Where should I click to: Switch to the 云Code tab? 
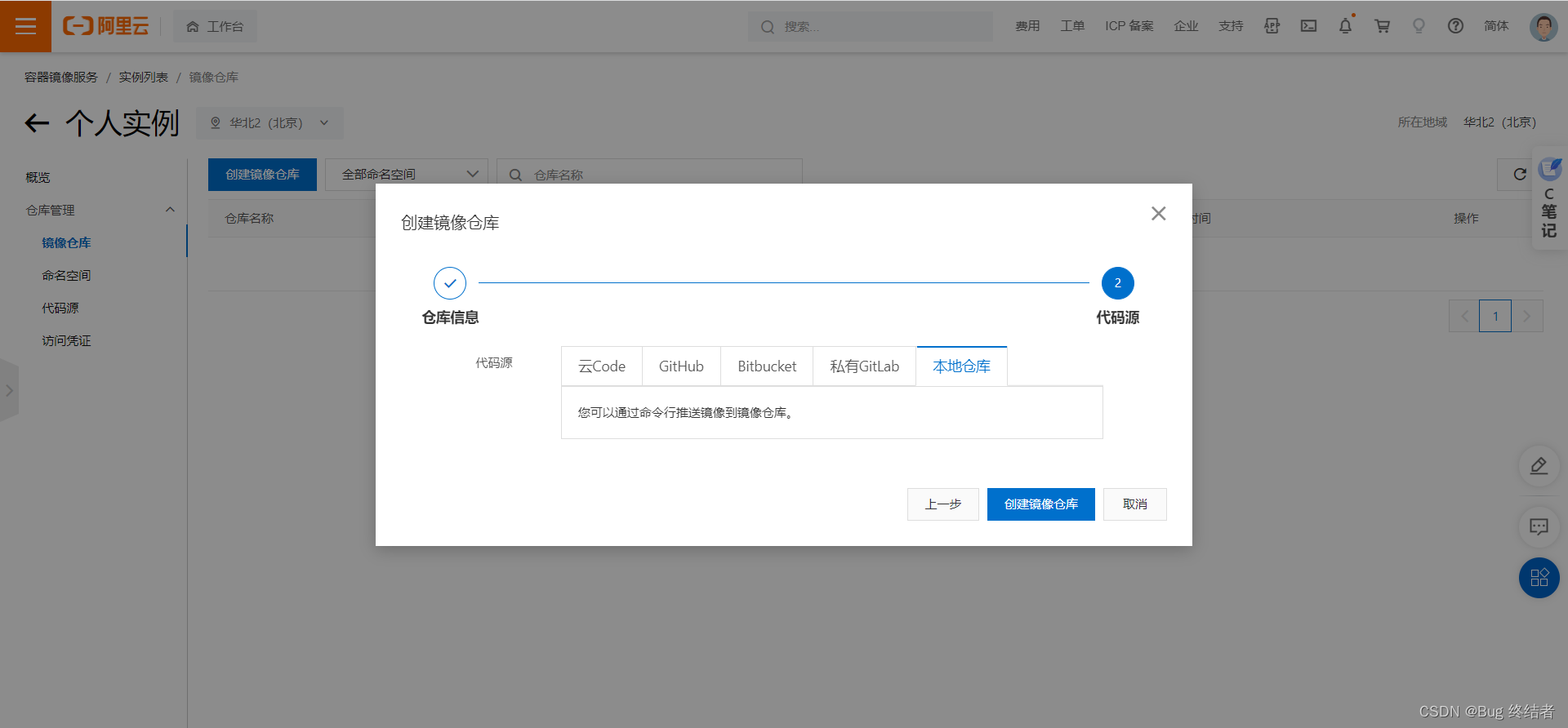(x=602, y=366)
